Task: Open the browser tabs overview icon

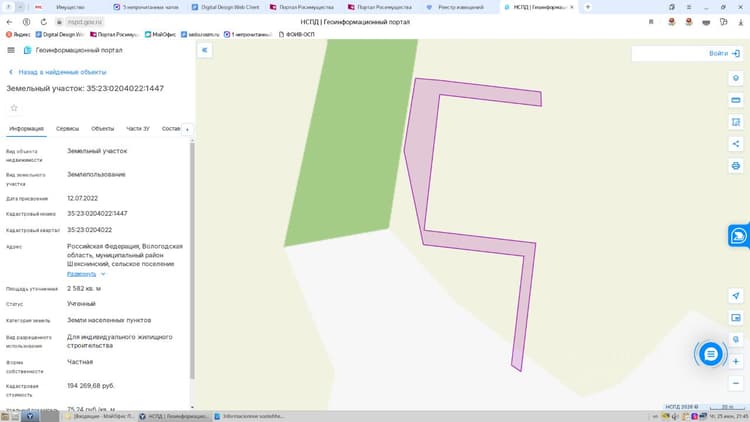Action: 672,7
